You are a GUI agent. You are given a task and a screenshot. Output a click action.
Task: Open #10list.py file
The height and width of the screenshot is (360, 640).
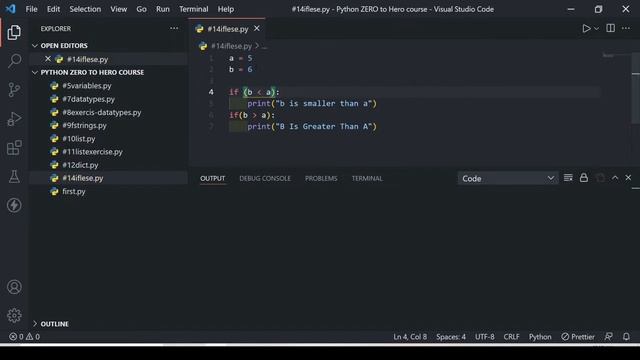coord(78,139)
